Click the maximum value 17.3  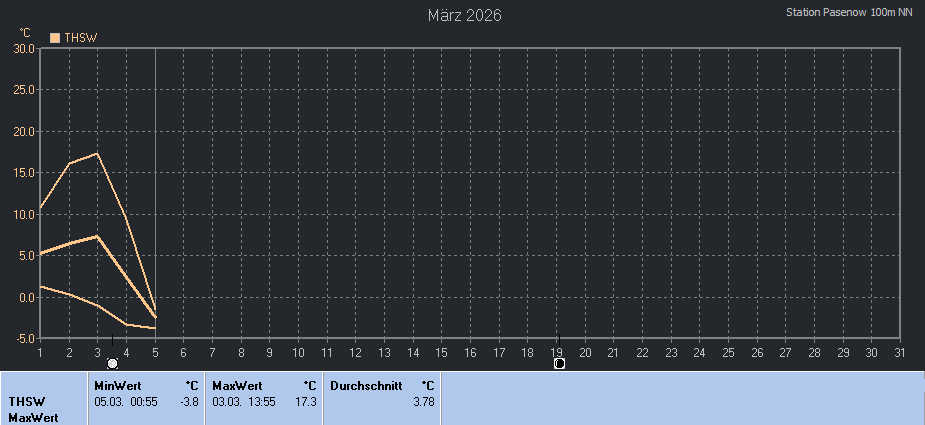(307, 401)
